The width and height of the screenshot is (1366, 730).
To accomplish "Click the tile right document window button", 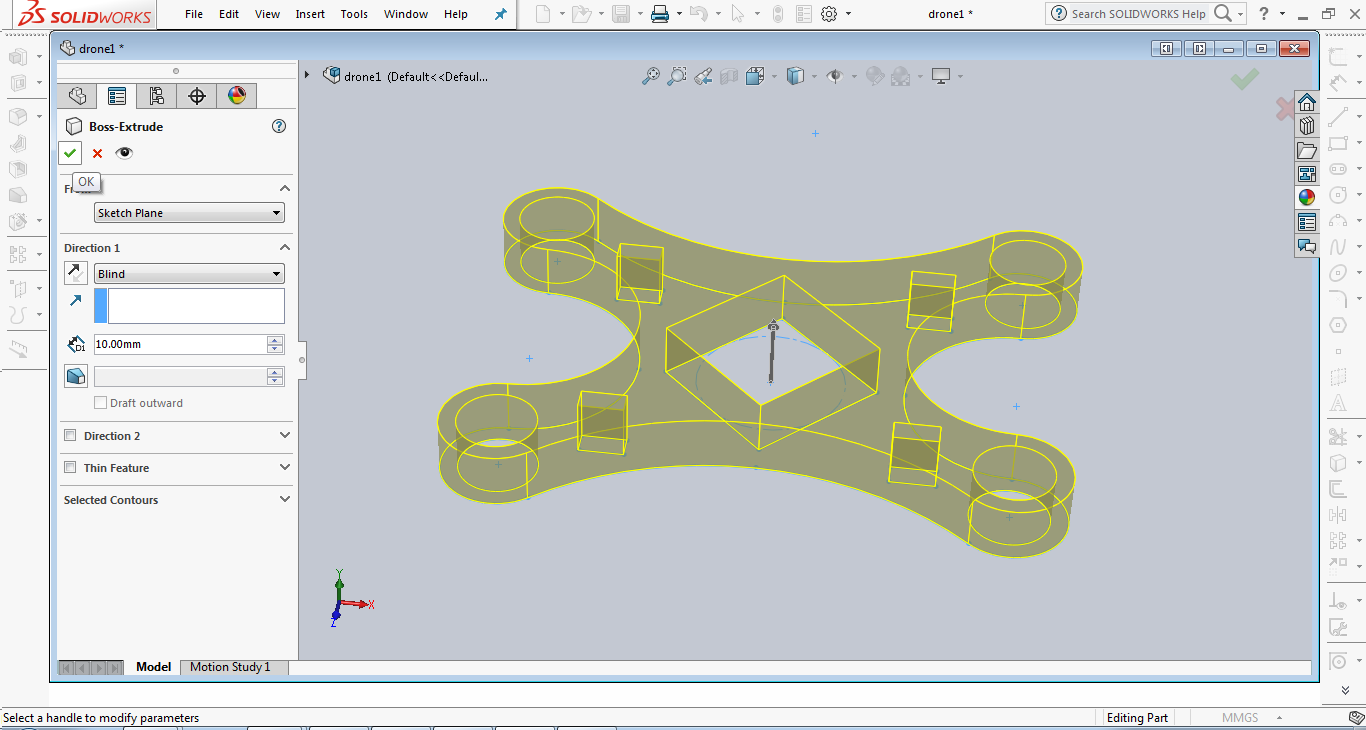I will [1198, 49].
